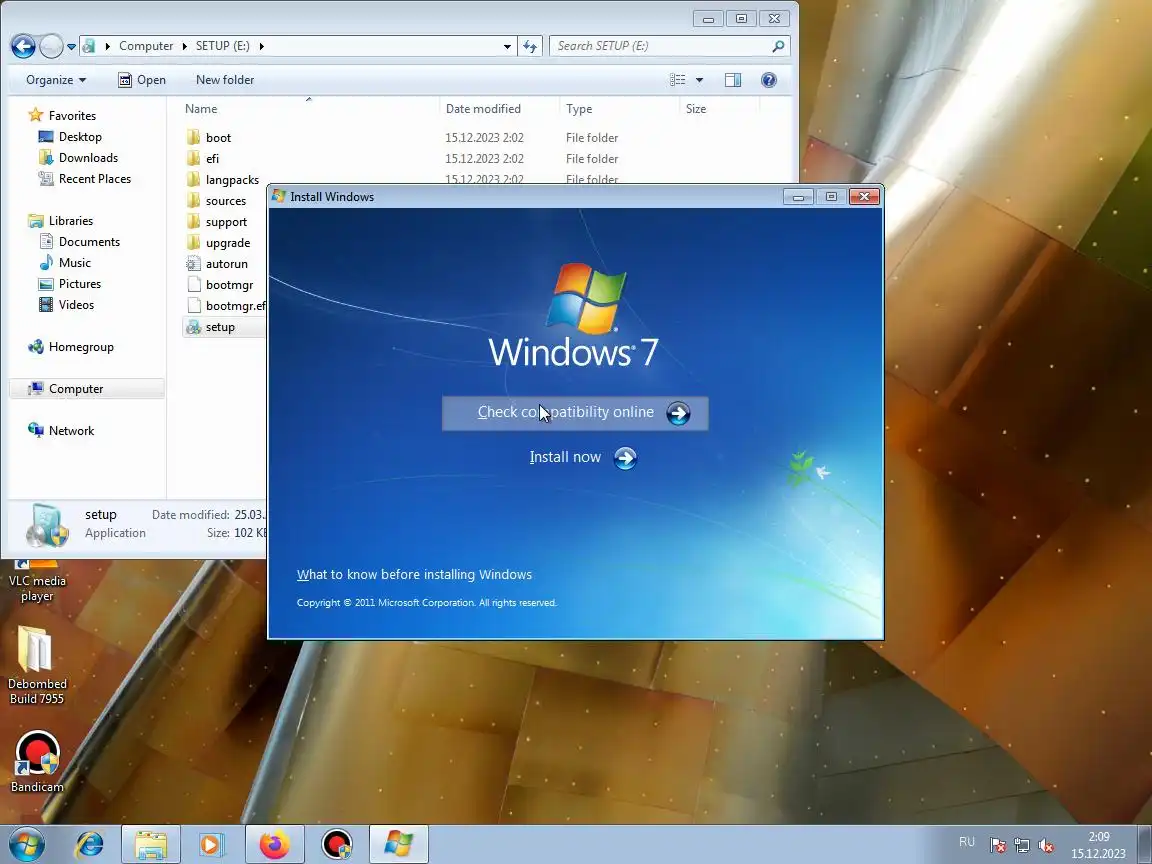Open Documents library
The image size is (1152, 864).
point(89,242)
